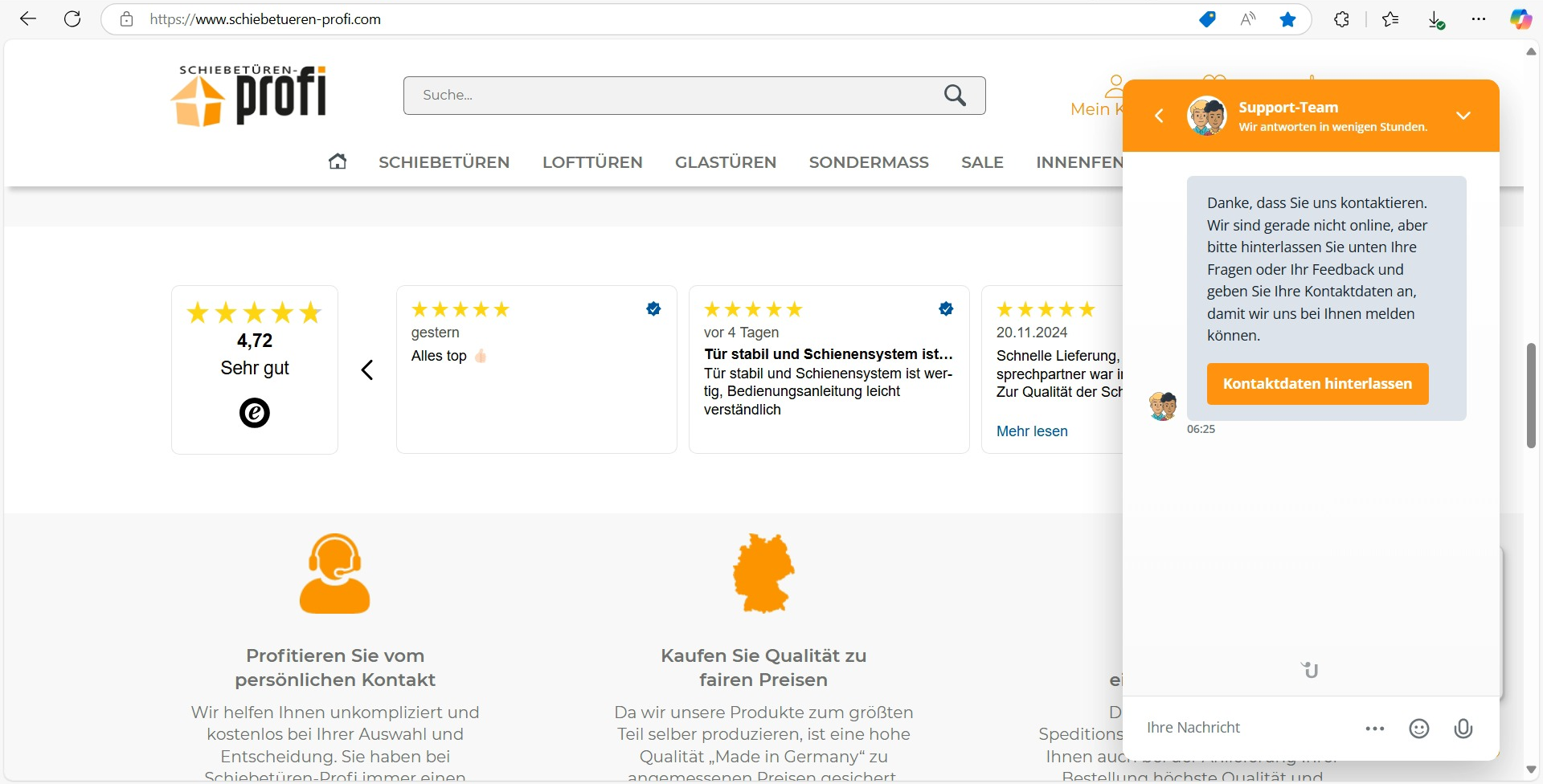Show previous reviews with the left arrow
Screen dimensions: 1543x784
pyautogui.click(x=367, y=370)
